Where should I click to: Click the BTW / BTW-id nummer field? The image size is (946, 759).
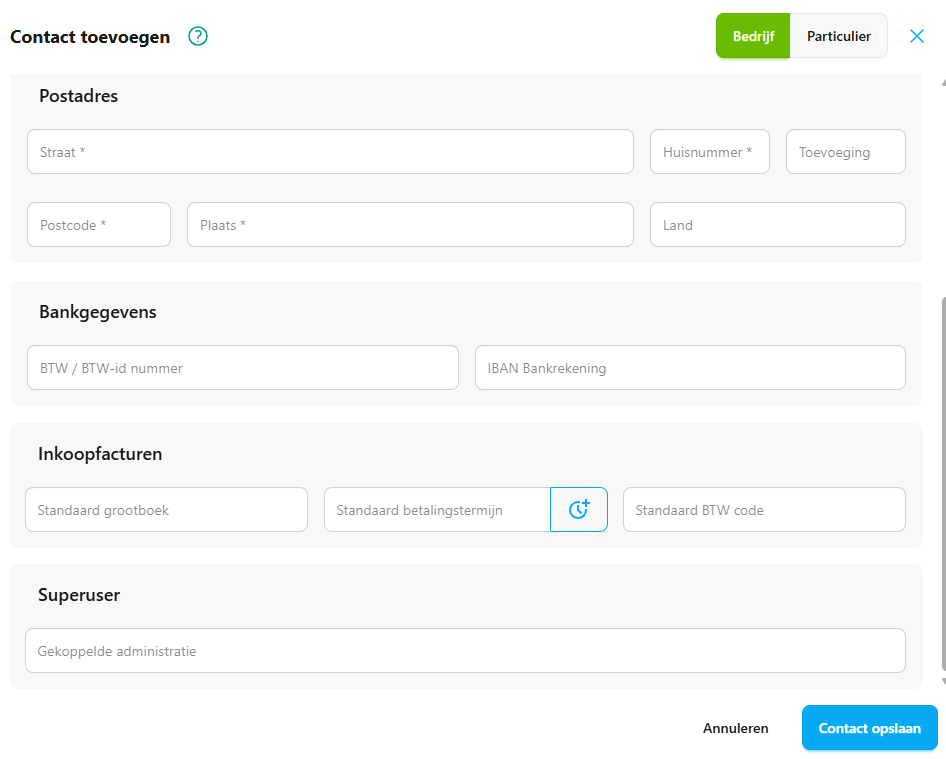pyautogui.click(x=243, y=367)
